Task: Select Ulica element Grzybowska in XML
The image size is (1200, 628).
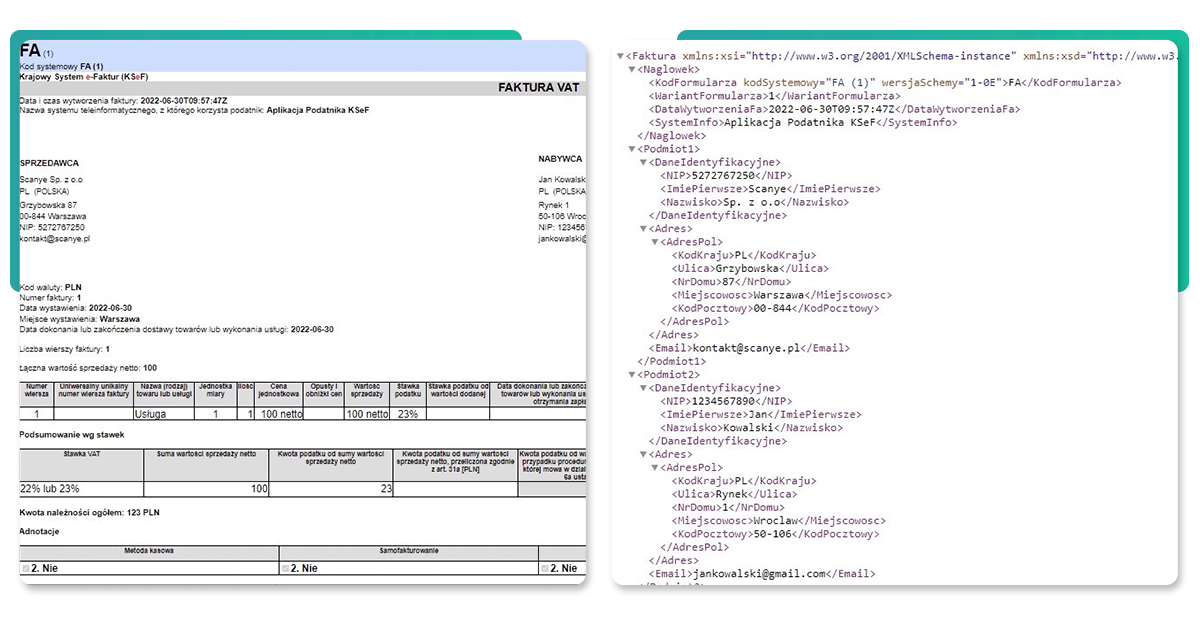Action: tap(750, 268)
